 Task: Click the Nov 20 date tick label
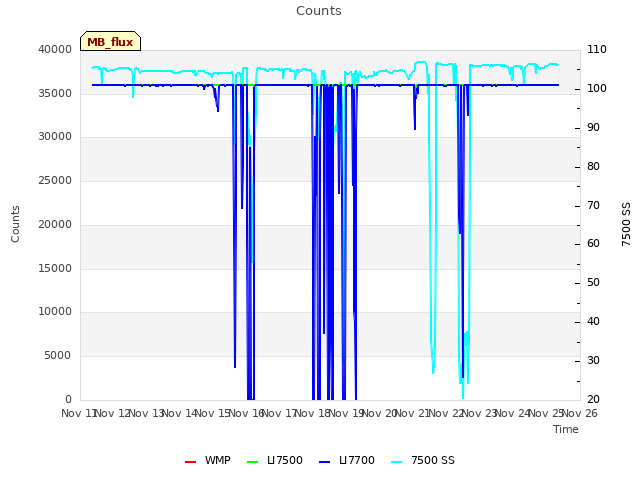point(380,413)
